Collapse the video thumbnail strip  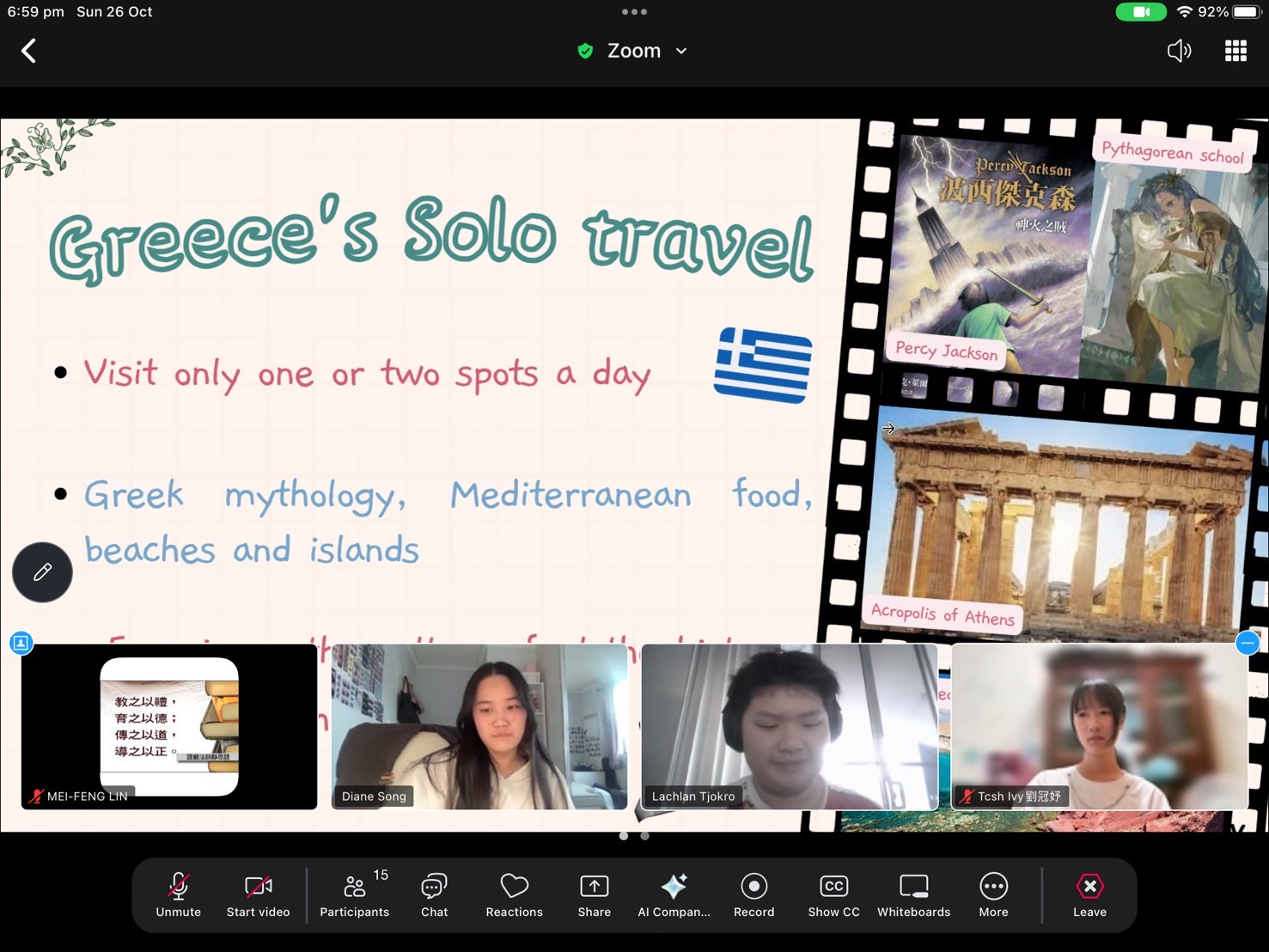click(1248, 643)
